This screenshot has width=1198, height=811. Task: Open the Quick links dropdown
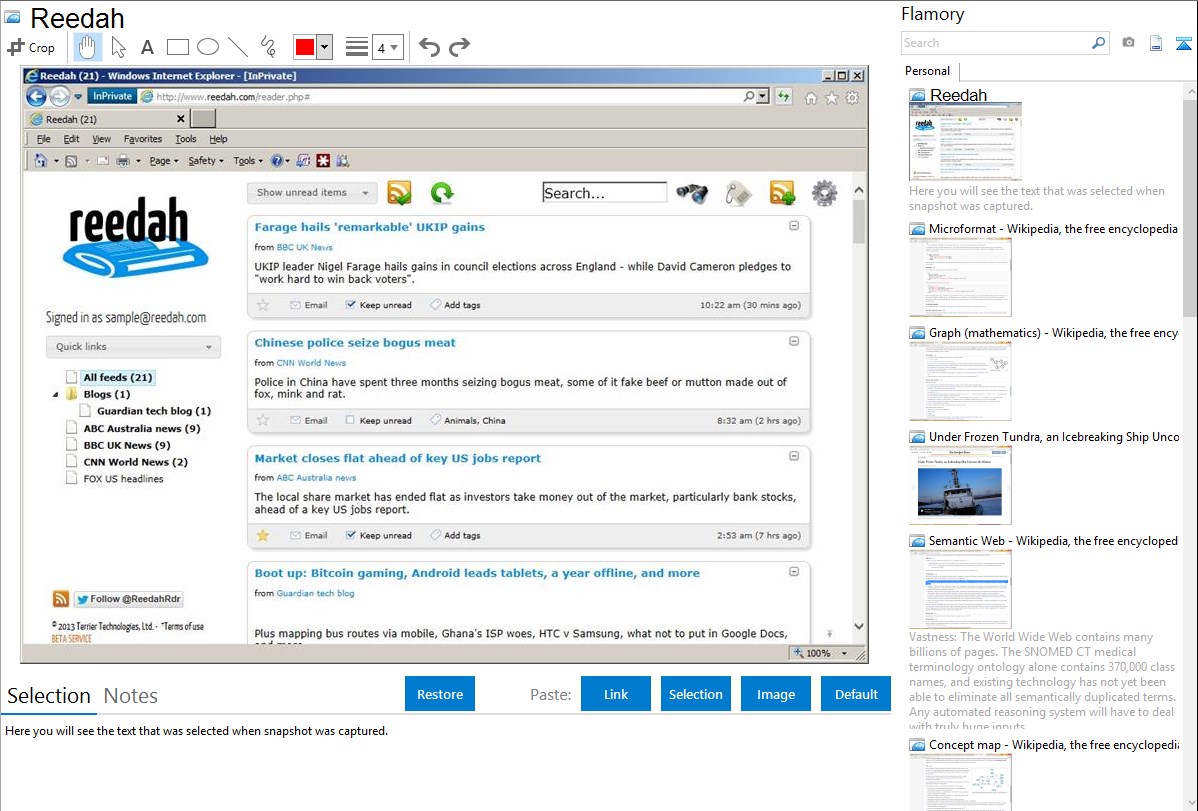[133, 346]
